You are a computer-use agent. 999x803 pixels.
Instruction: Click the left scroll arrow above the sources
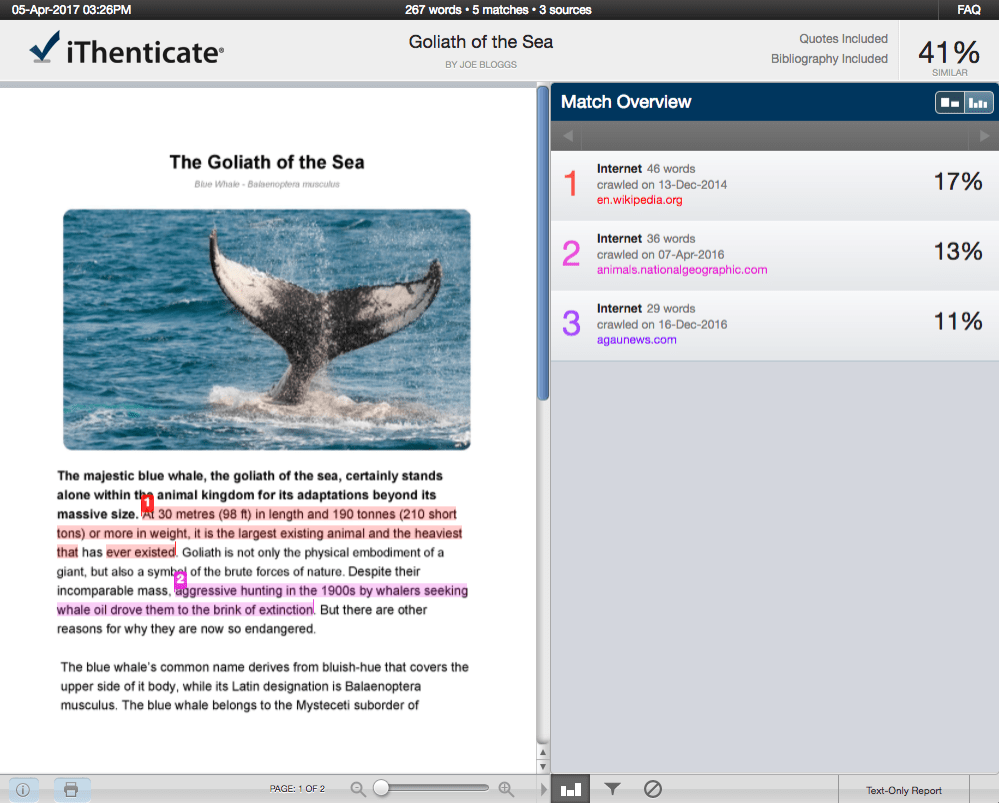click(566, 135)
